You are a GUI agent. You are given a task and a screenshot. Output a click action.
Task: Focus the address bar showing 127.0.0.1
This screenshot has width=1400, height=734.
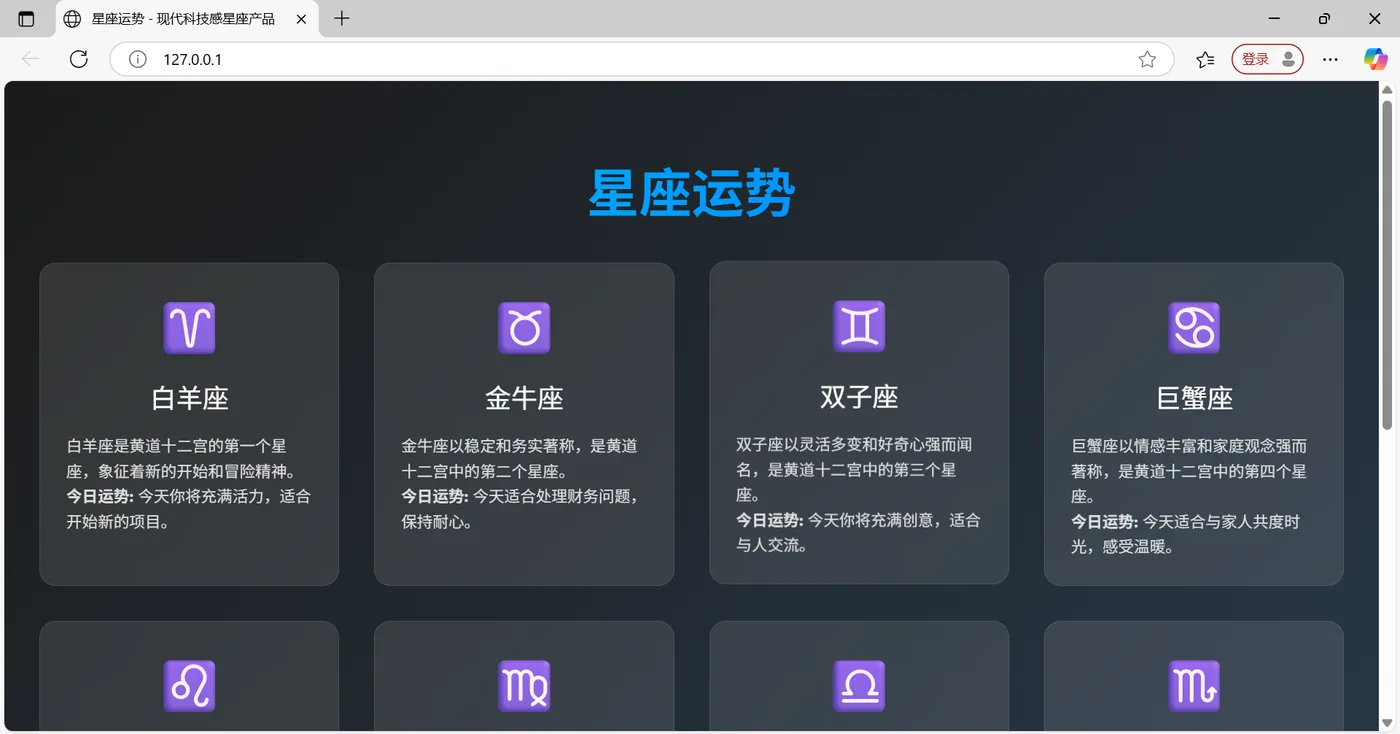click(640, 59)
